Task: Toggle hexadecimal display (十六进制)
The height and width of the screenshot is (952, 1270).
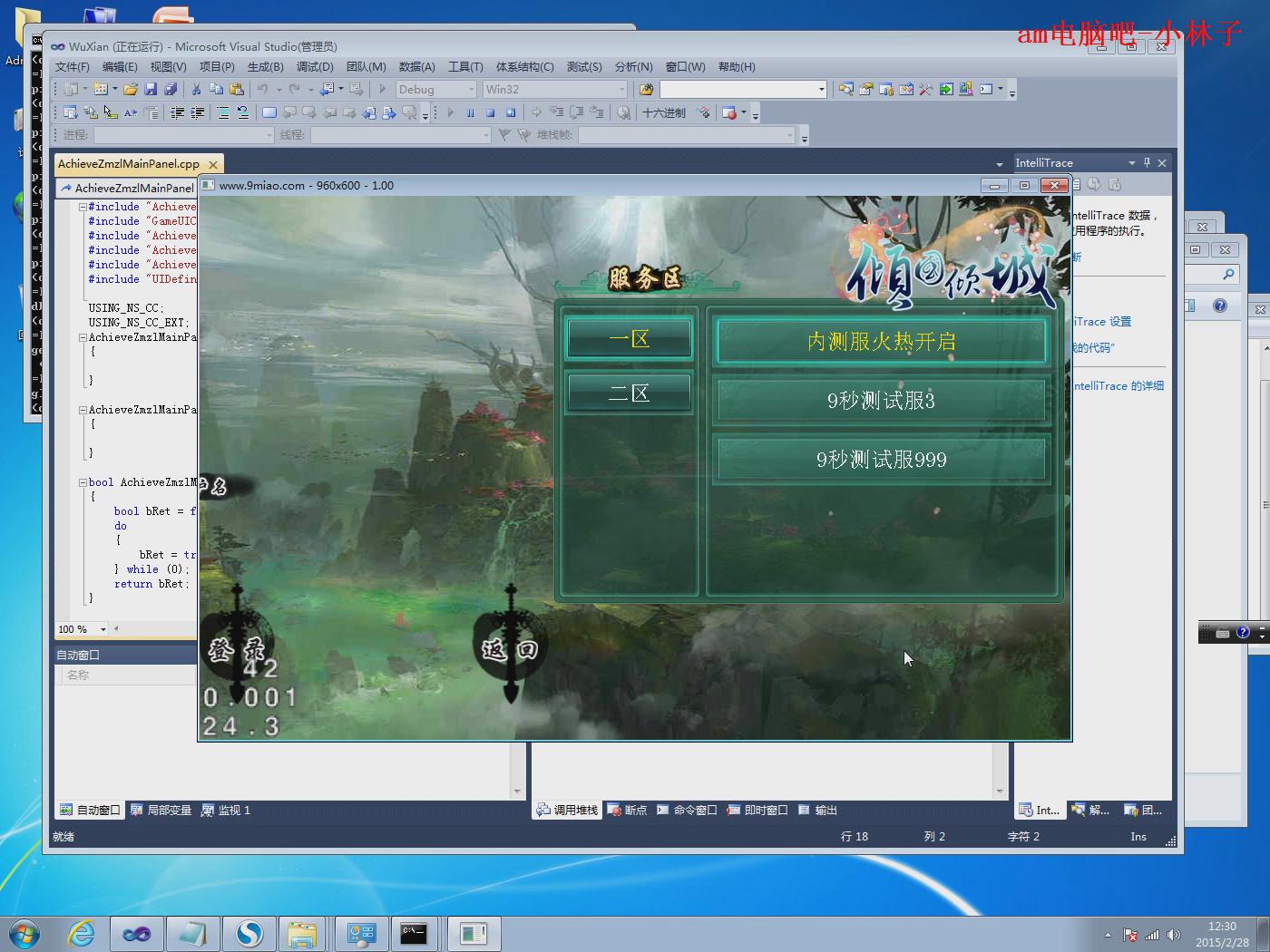Action: [664, 112]
